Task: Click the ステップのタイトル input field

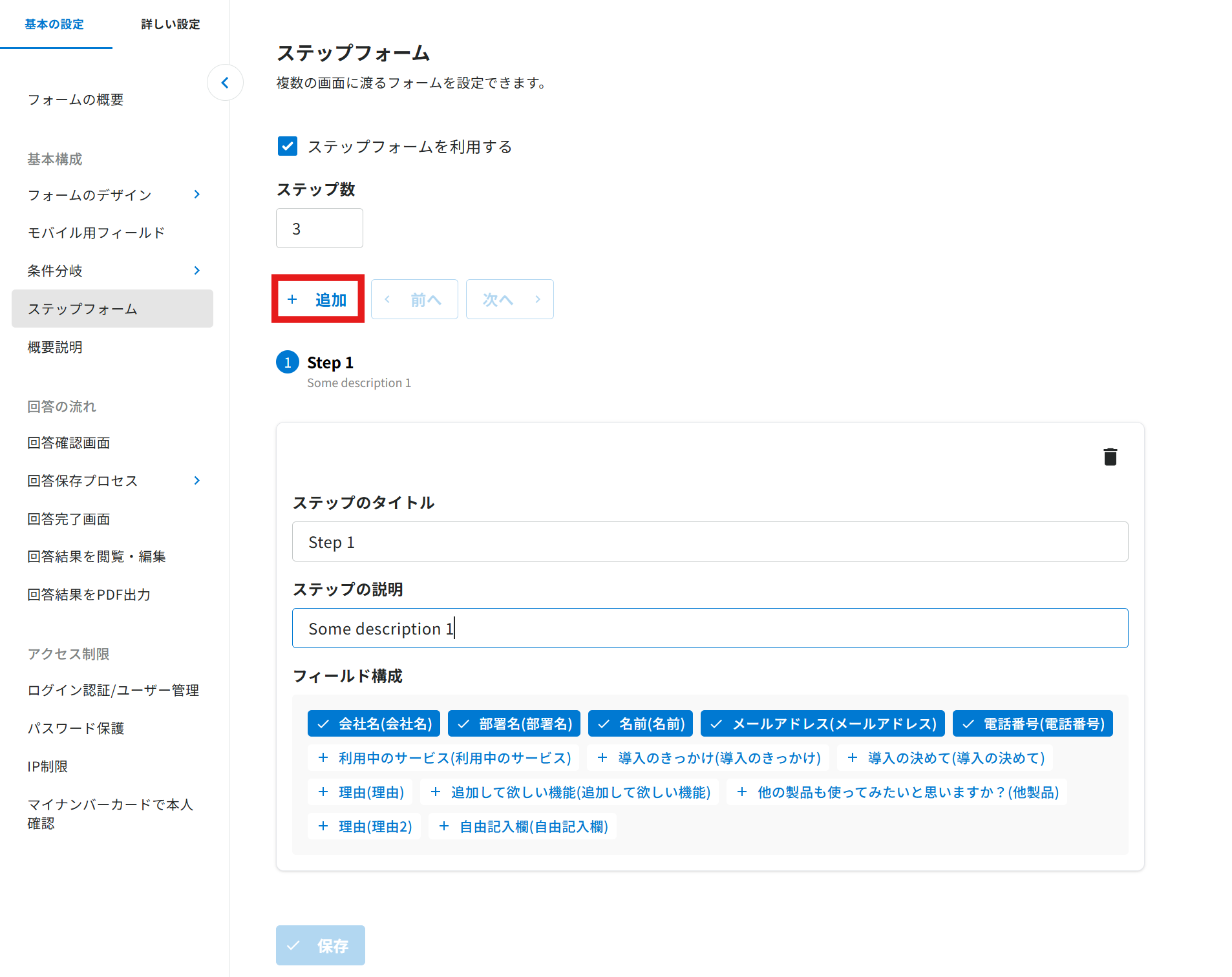Action: [710, 541]
